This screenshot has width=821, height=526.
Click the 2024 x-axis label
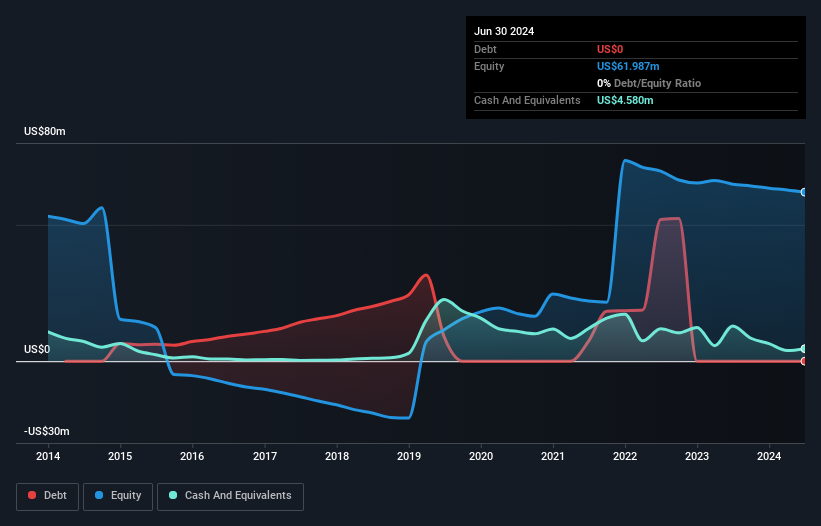[769, 456]
